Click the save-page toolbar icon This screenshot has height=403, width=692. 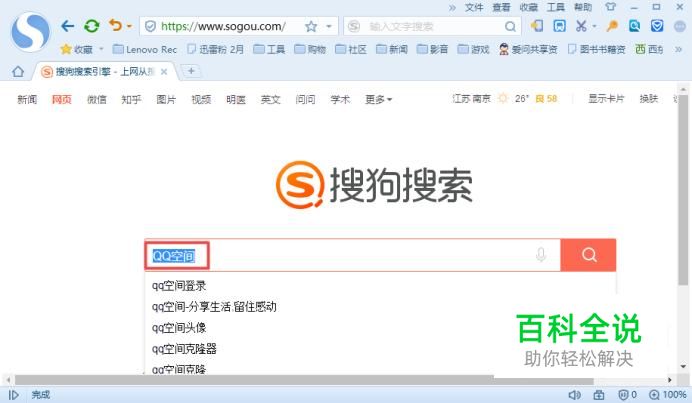tap(560, 26)
